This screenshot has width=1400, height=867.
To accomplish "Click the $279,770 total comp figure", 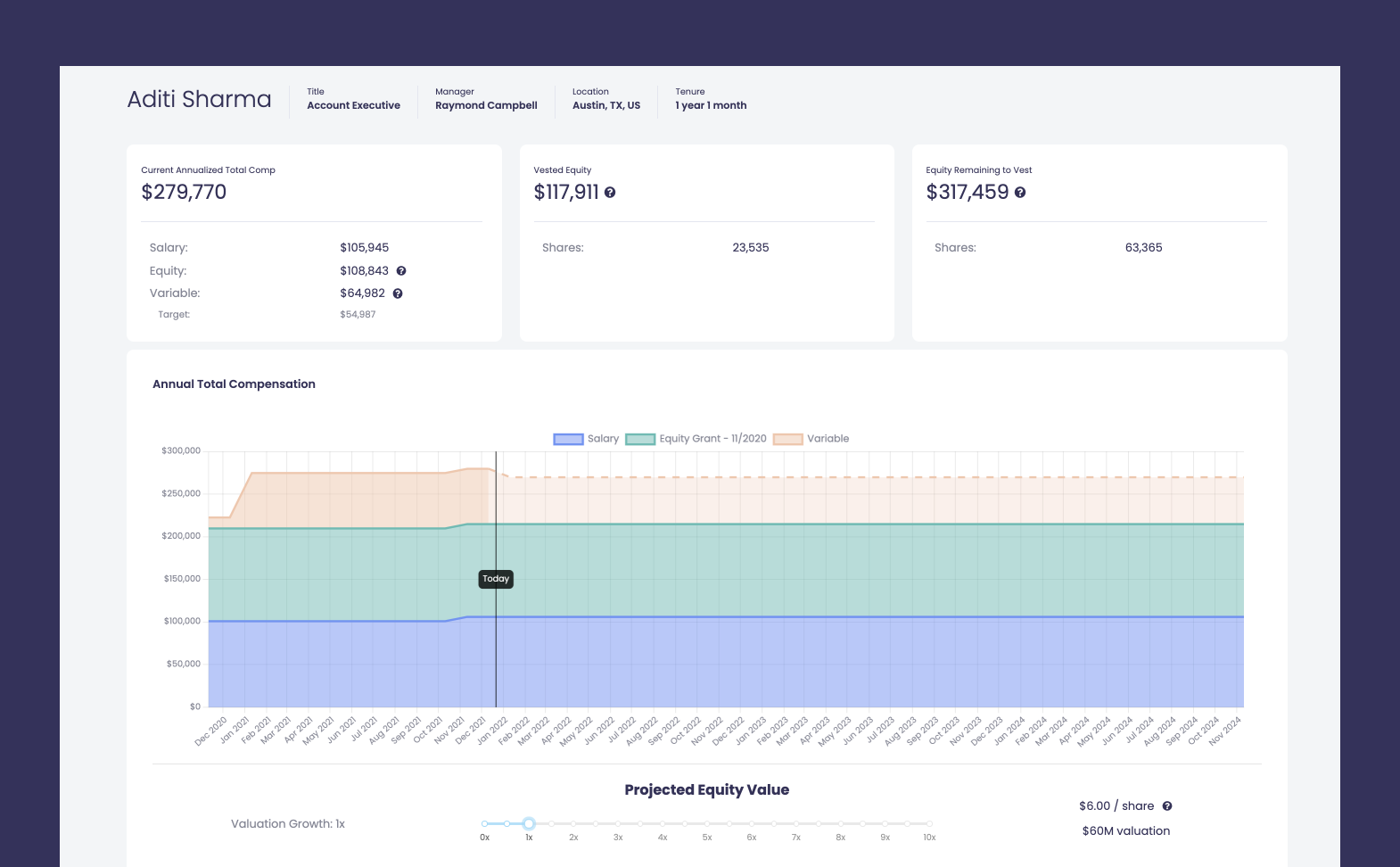I will (x=184, y=193).
